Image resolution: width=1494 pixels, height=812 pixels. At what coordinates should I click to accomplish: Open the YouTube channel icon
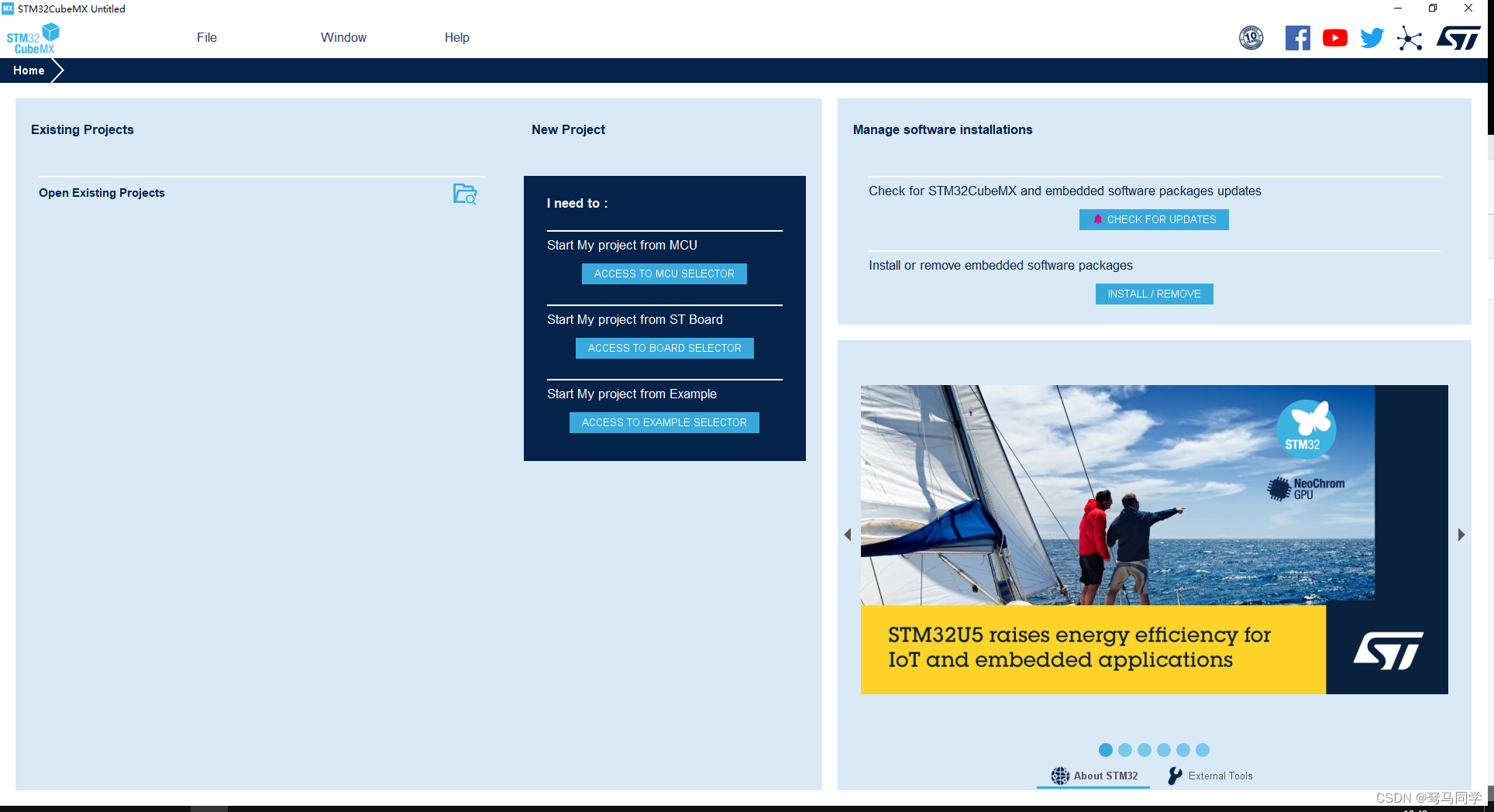[x=1334, y=38]
